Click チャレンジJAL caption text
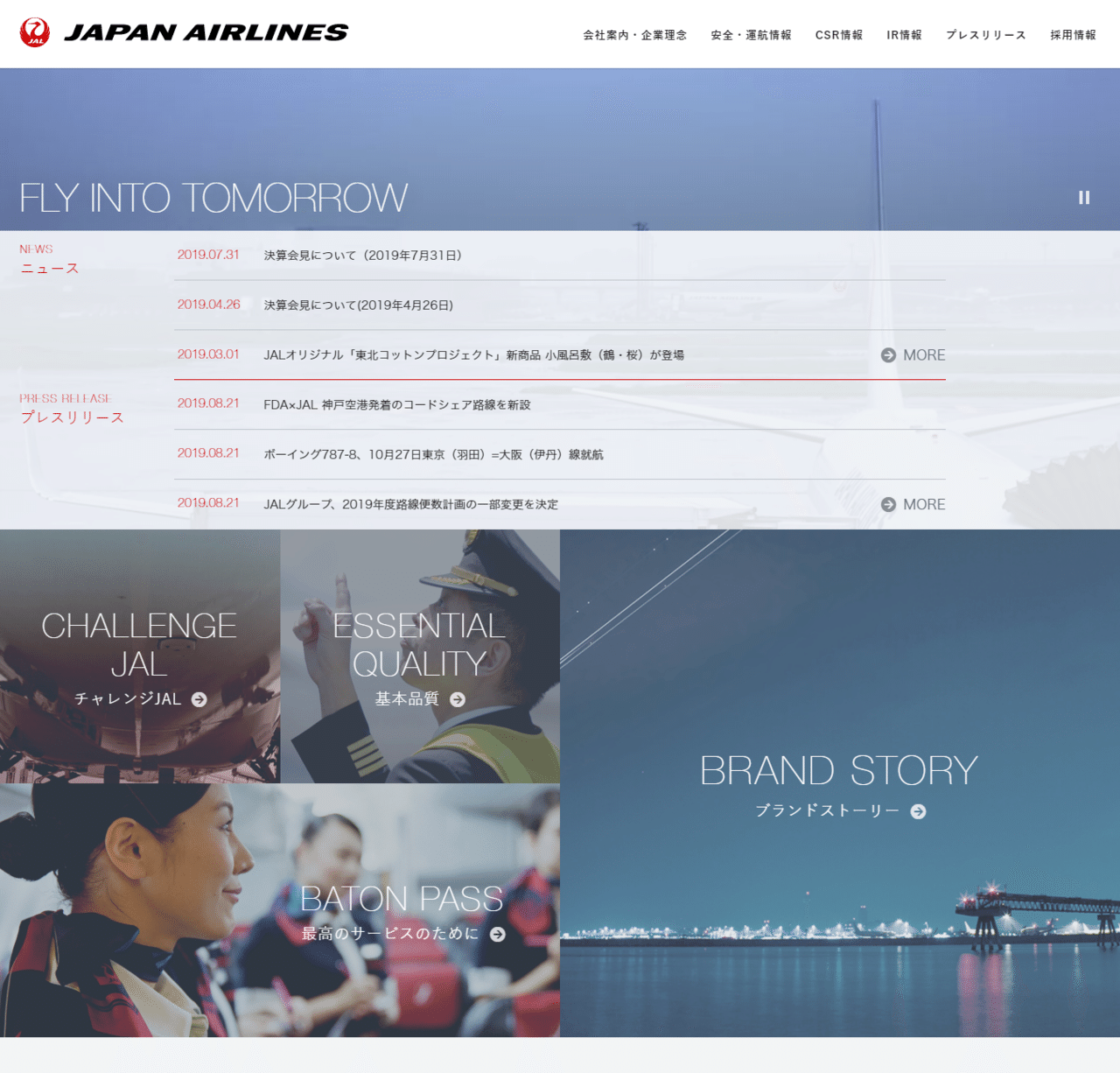 (128, 699)
